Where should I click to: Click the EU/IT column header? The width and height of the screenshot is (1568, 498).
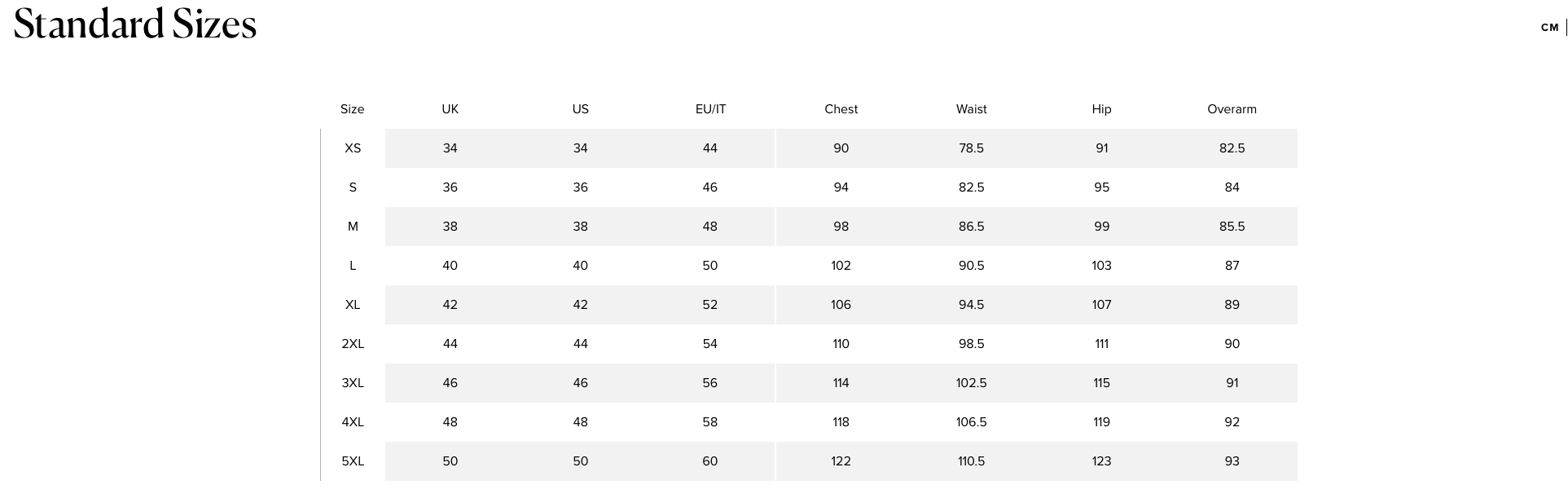point(710,109)
